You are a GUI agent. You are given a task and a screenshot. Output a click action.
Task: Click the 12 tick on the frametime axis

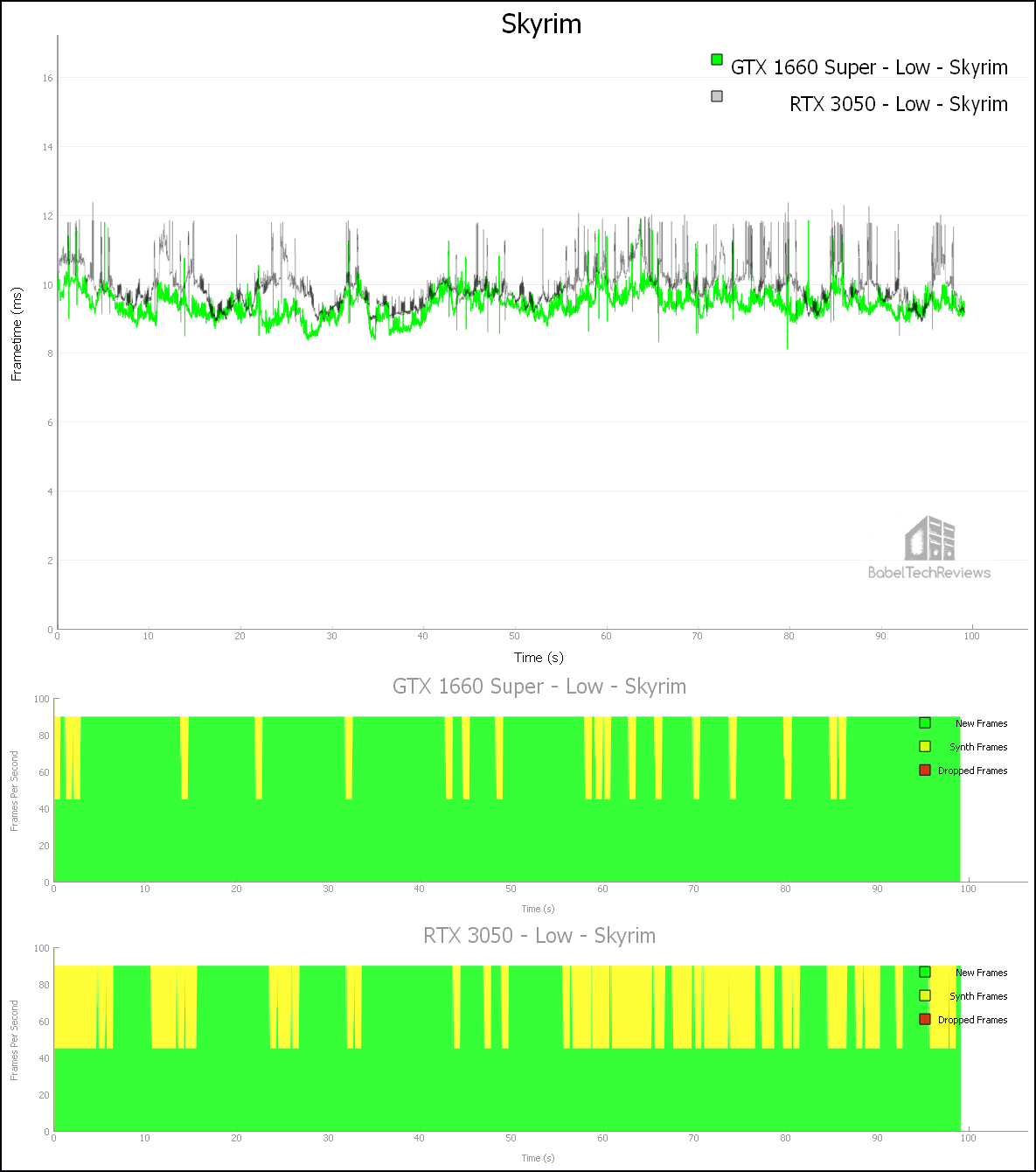point(47,216)
